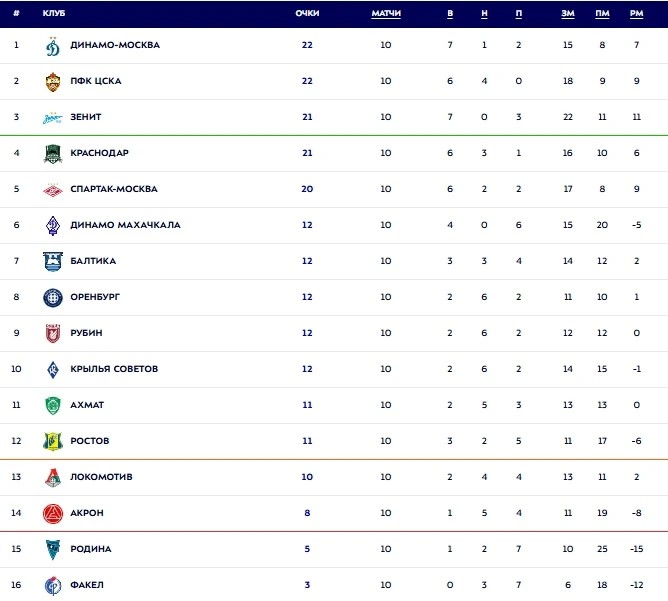
Task: Select the Baltika club crest
Action: [53, 262]
